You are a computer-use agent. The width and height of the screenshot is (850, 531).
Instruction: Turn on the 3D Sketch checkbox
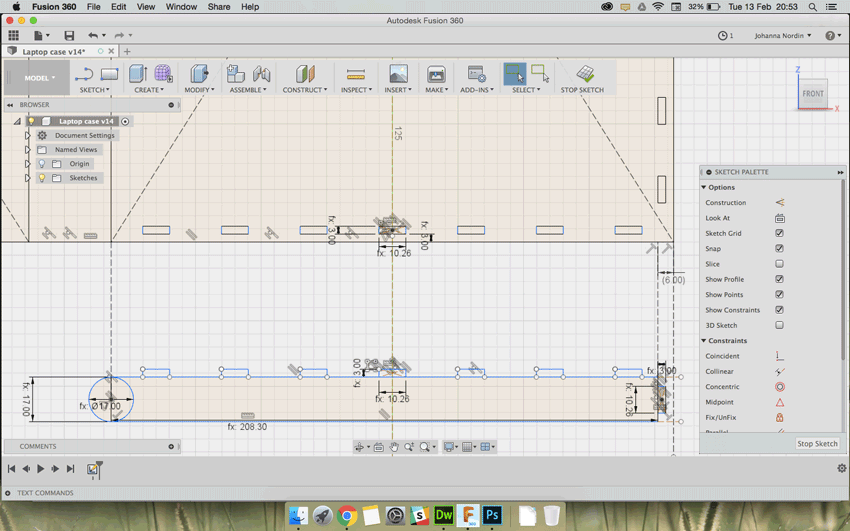point(779,325)
